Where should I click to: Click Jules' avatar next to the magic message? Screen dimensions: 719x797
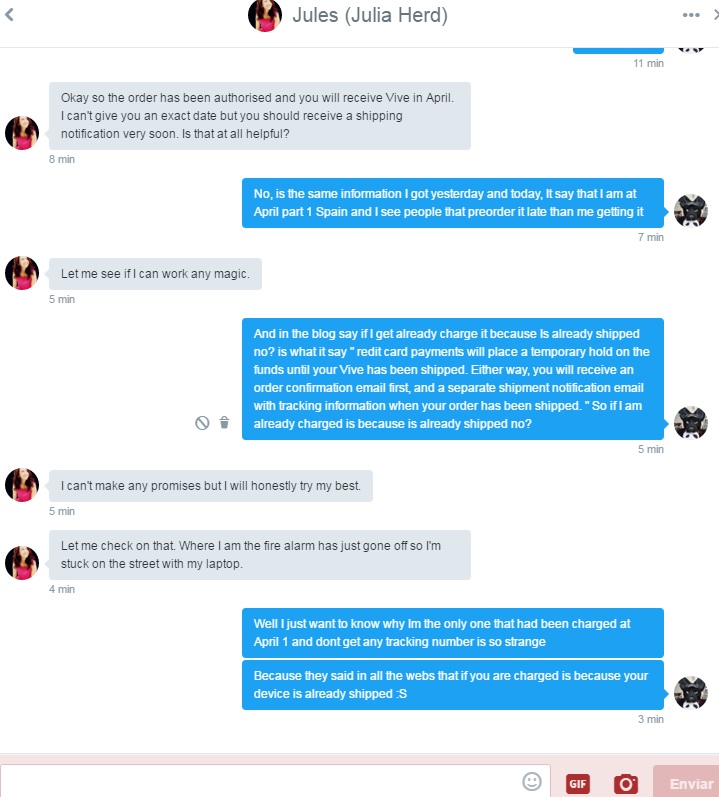(x=22, y=273)
